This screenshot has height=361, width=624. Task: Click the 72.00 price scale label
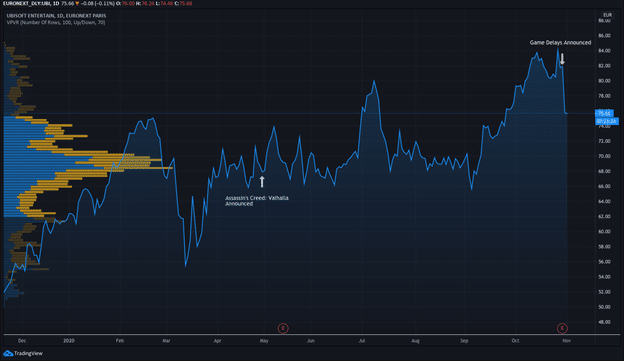tap(604, 141)
